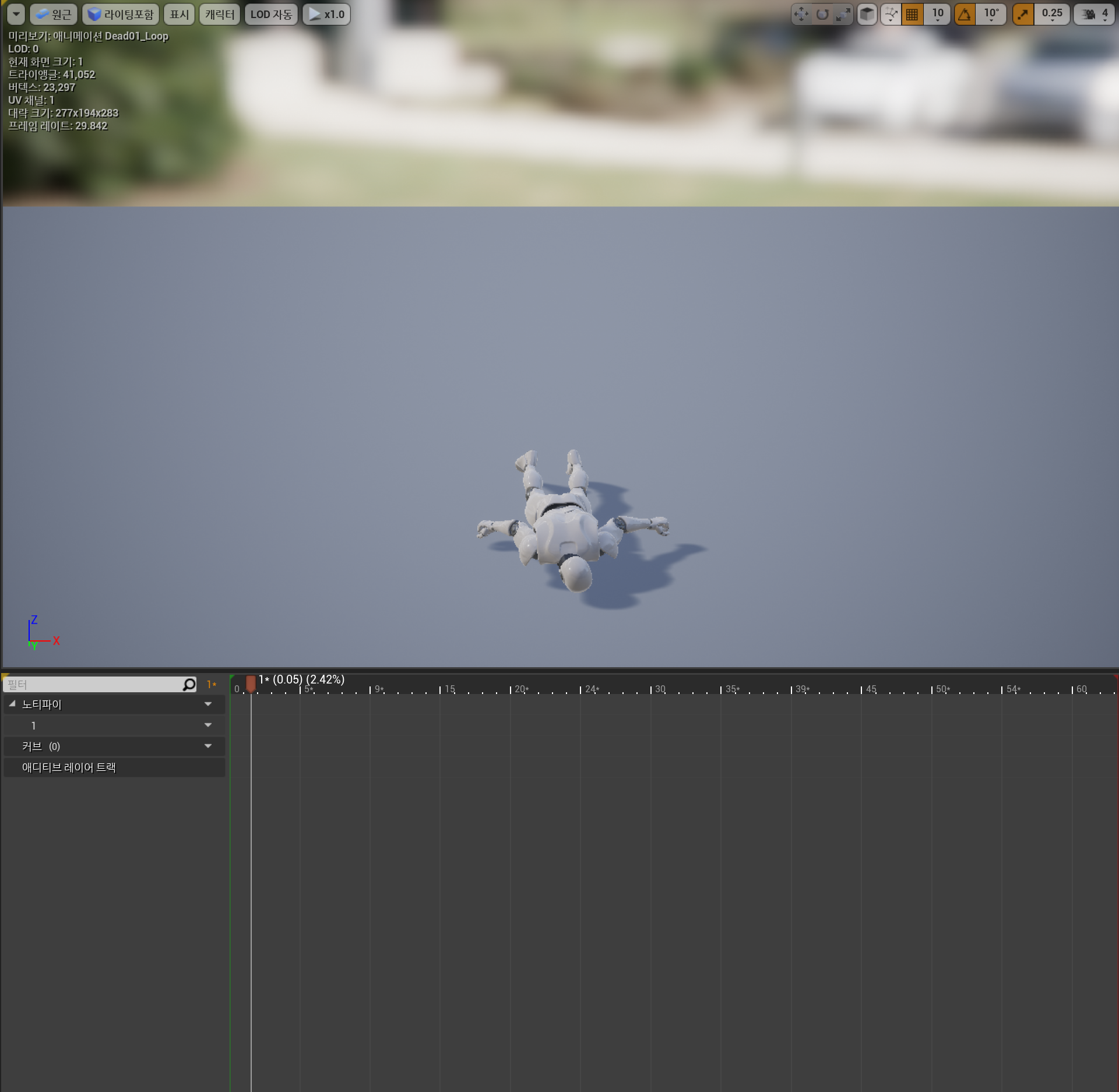This screenshot has height=1092, width=1119.
Task: Click the 원근 perspective button
Action: coord(54,14)
